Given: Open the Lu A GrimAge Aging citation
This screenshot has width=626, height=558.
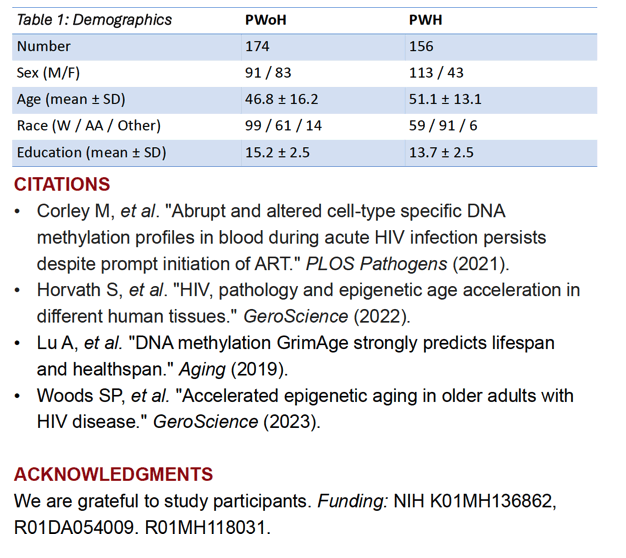Looking at the screenshot, I should [295, 356].
